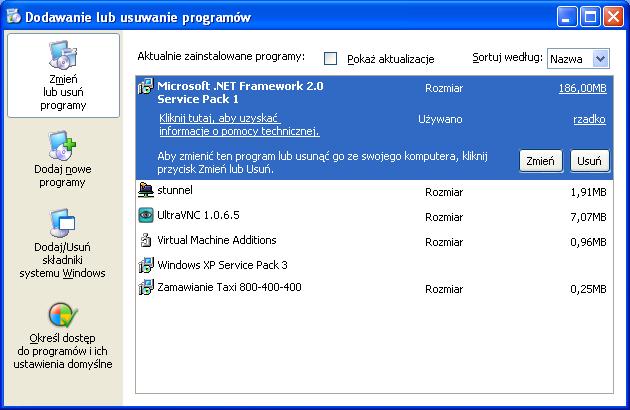Click Dodaj/Usuń składniki systemu Windows label
Screen dimensions: 630x410
click(62, 260)
